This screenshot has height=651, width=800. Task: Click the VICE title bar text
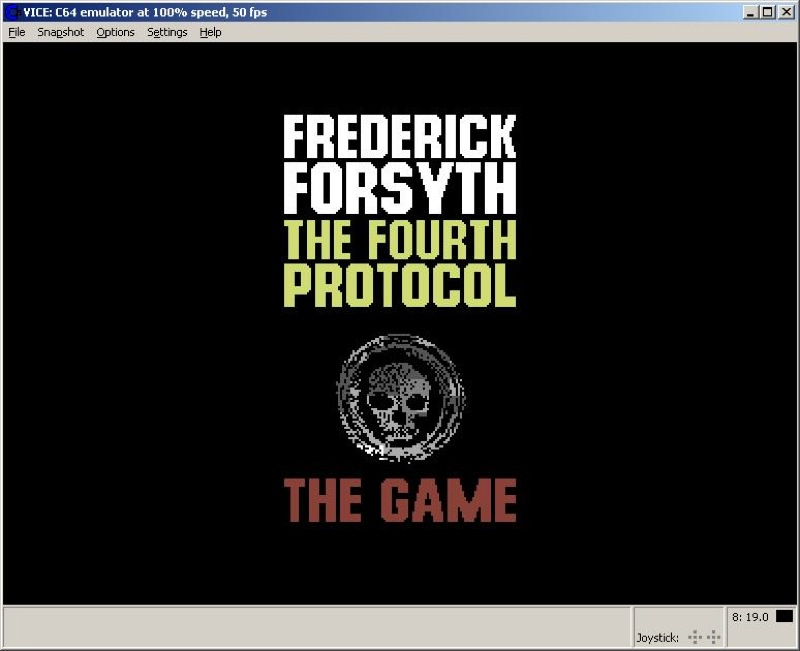click(145, 12)
